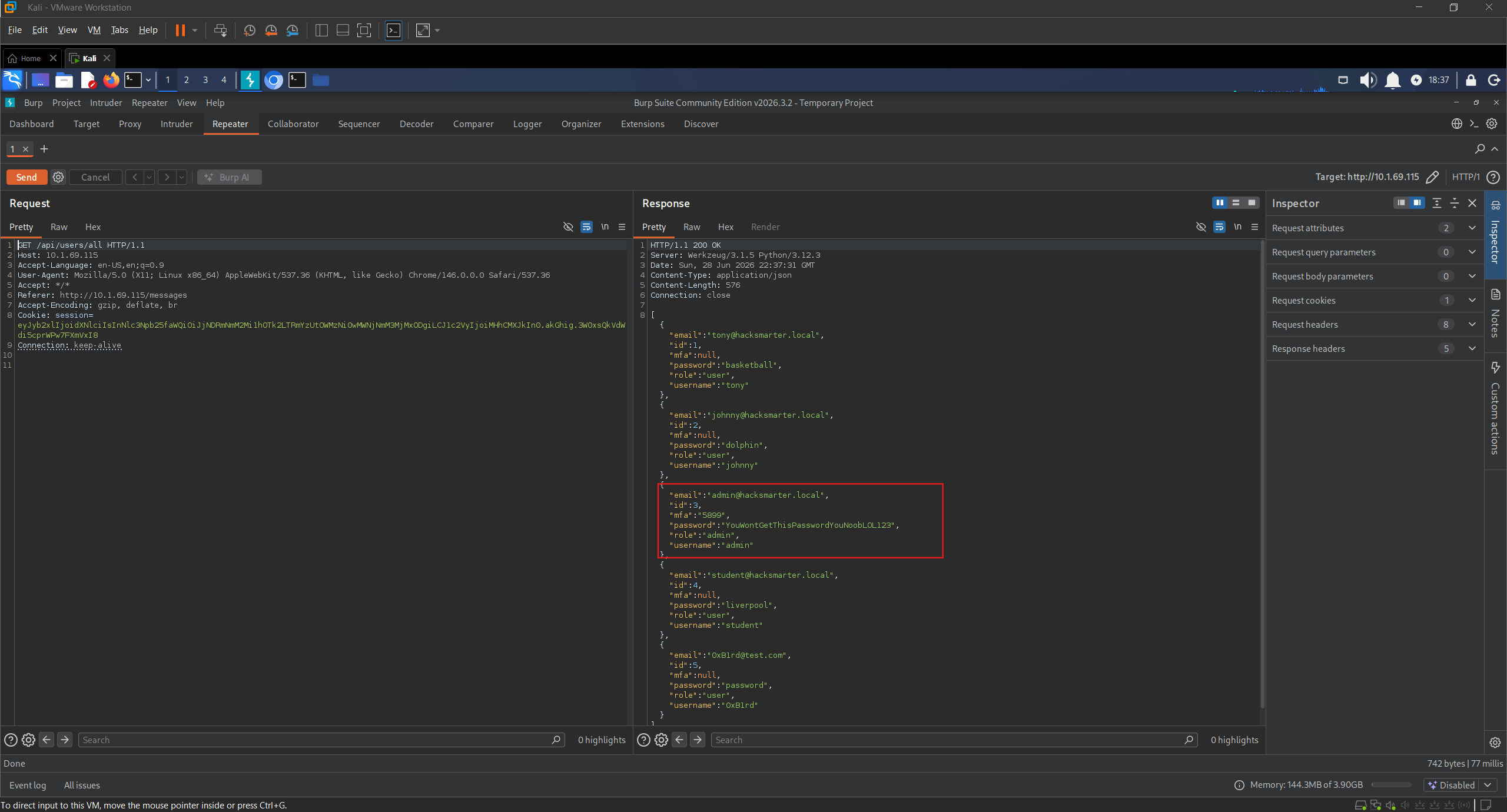Click Inspector expand all sections icon
The image size is (1507, 812).
click(1437, 203)
